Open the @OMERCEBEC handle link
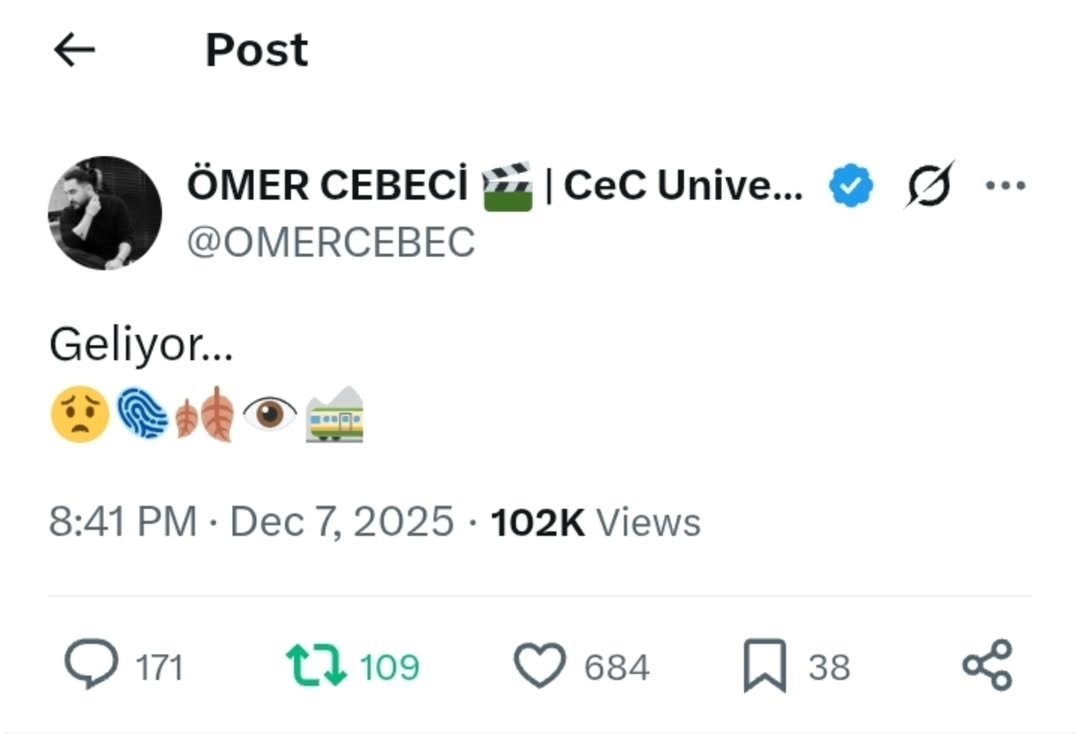 tap(331, 243)
